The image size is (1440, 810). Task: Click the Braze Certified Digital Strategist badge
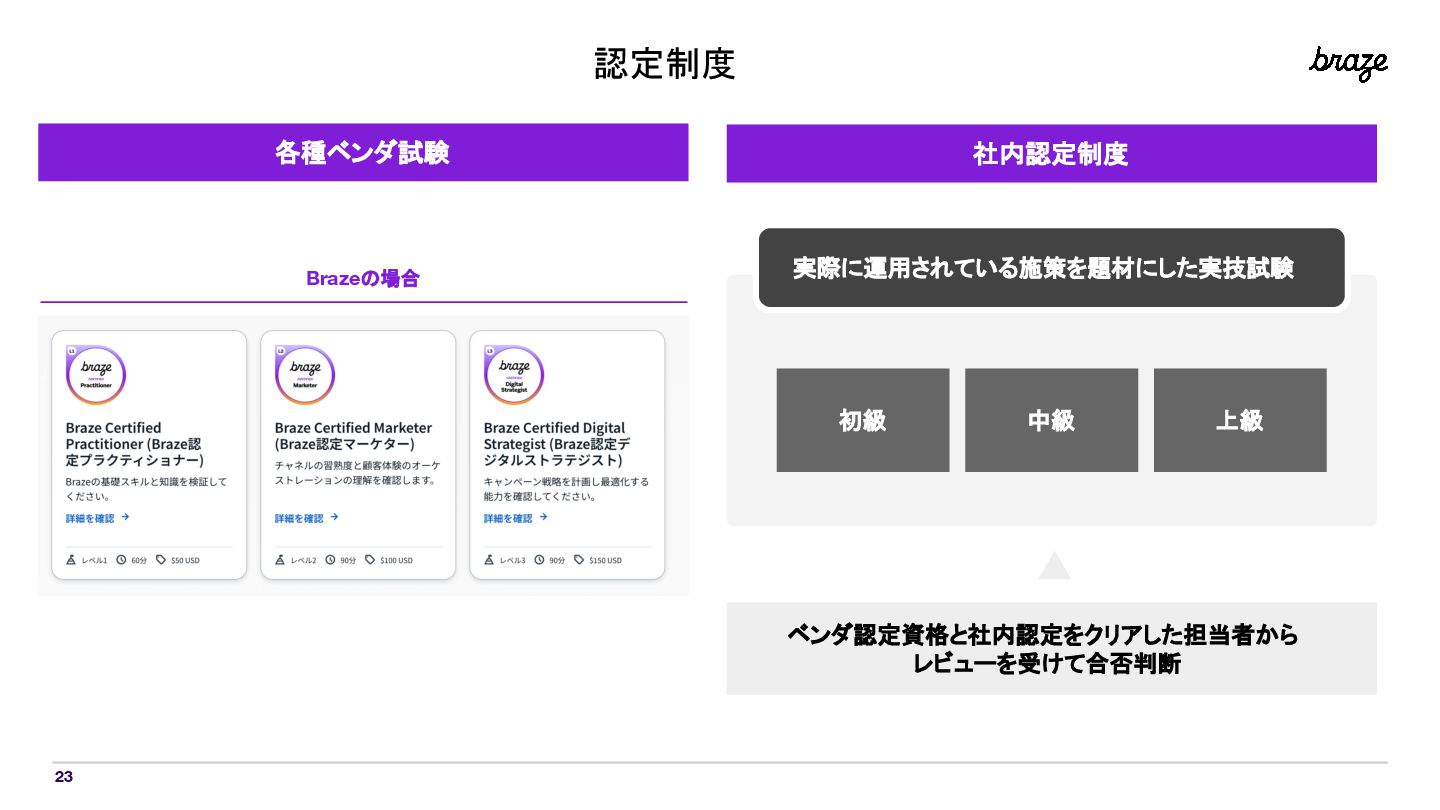[x=514, y=375]
